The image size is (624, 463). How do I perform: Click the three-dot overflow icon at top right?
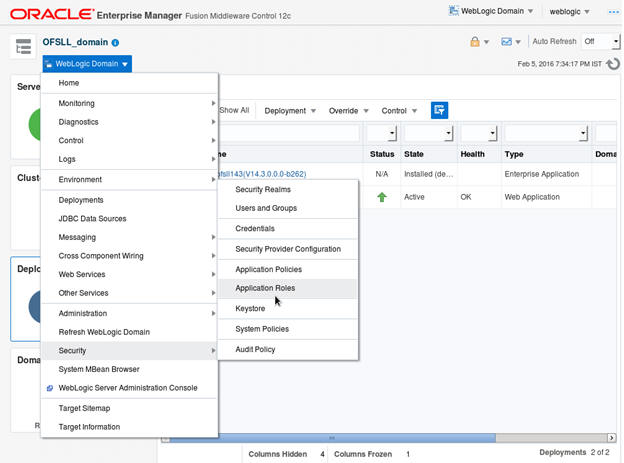pos(614,12)
